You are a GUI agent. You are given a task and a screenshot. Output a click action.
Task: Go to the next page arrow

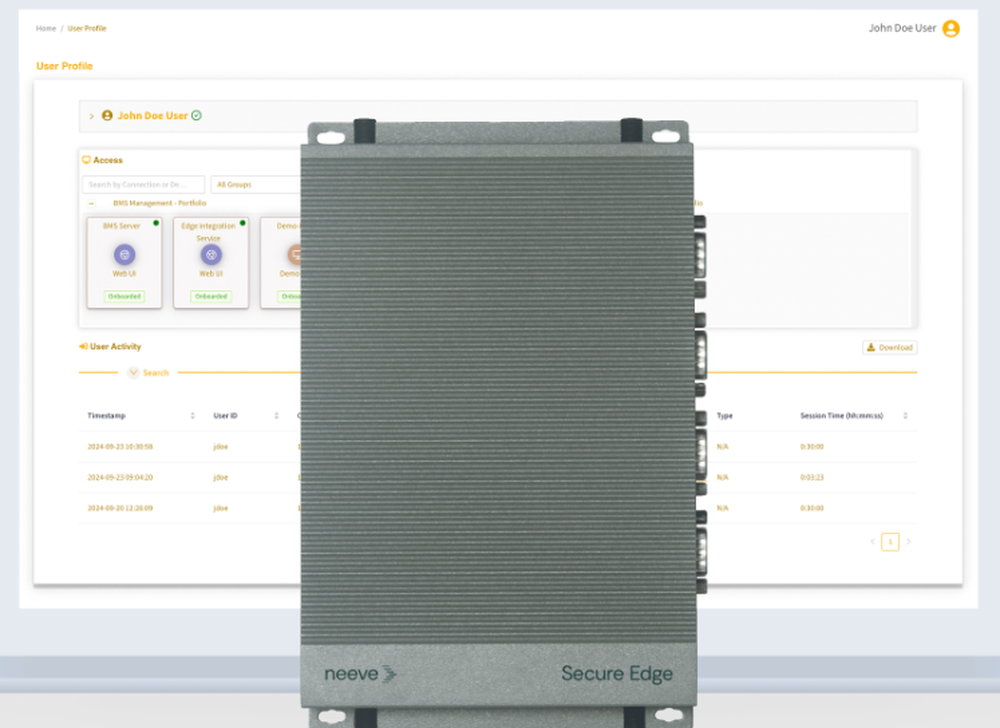point(908,542)
